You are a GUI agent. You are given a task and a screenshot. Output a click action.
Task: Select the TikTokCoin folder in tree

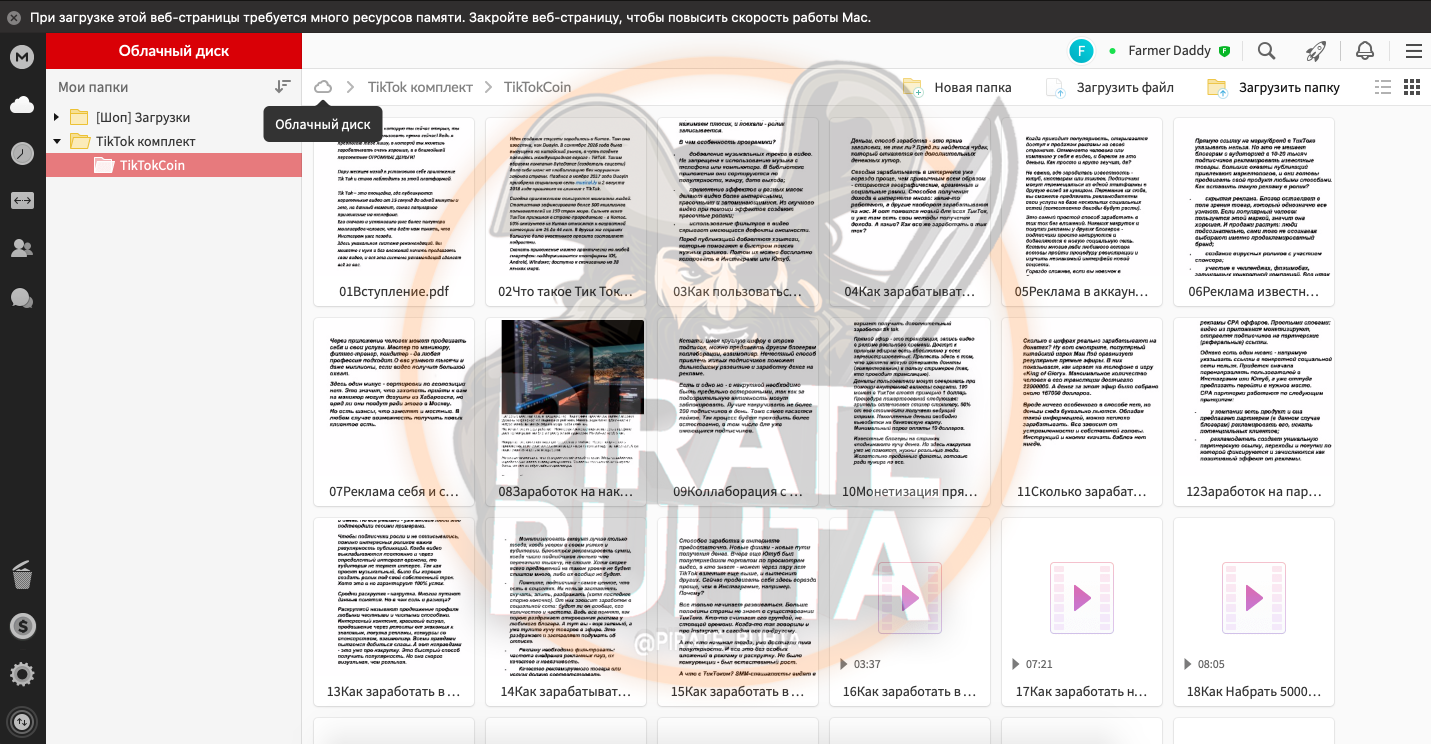[174, 165]
